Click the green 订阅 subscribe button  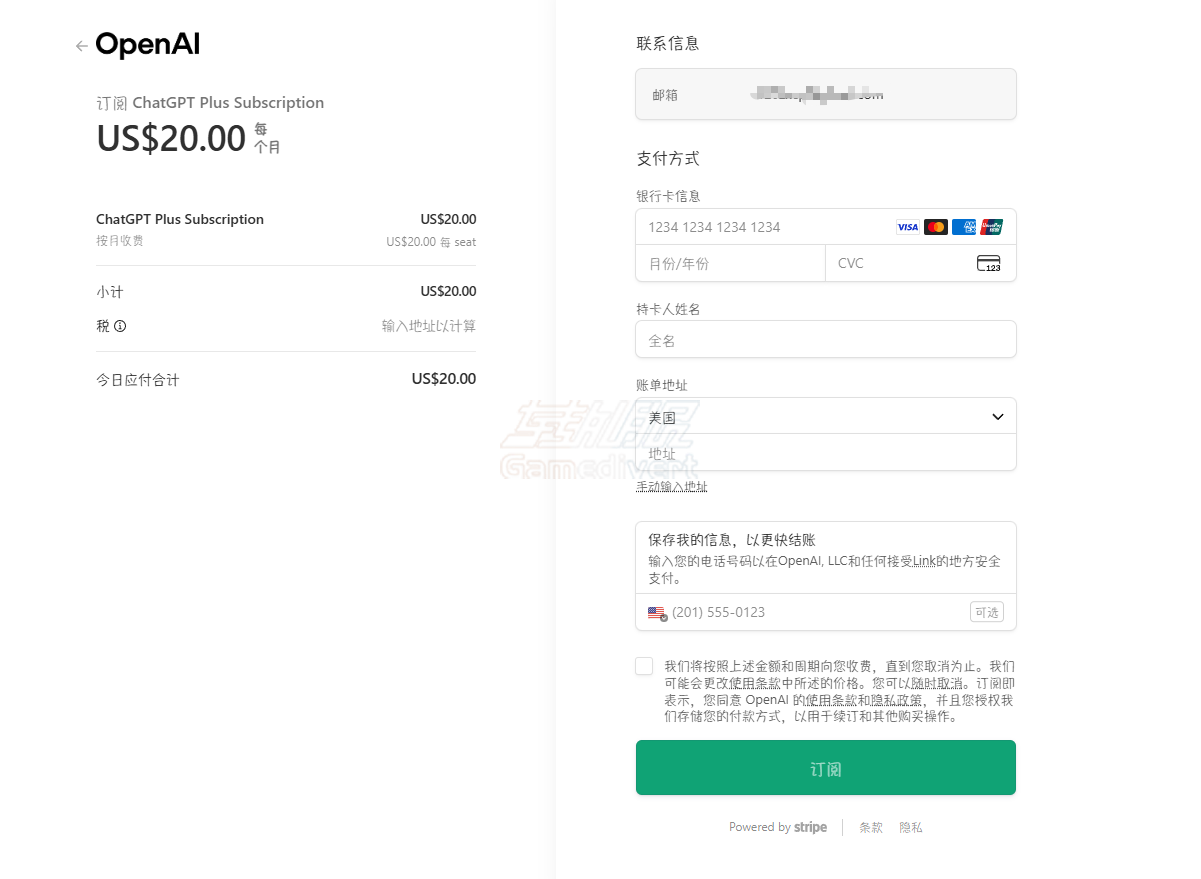tap(826, 768)
